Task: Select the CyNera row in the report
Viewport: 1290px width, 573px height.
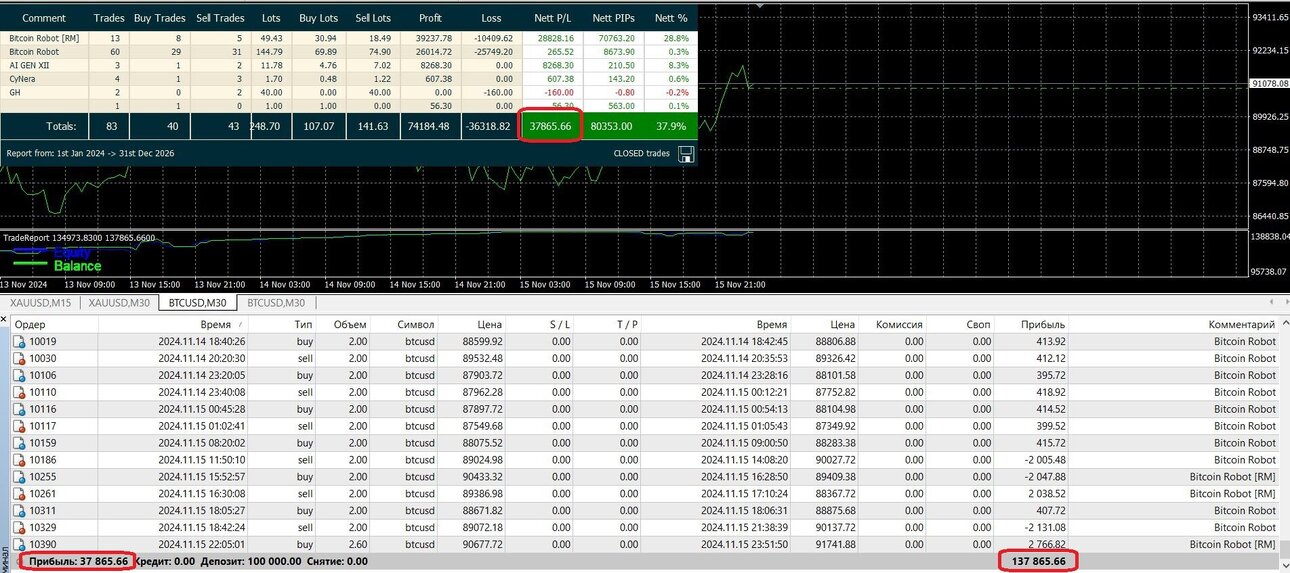Action: tap(349, 78)
